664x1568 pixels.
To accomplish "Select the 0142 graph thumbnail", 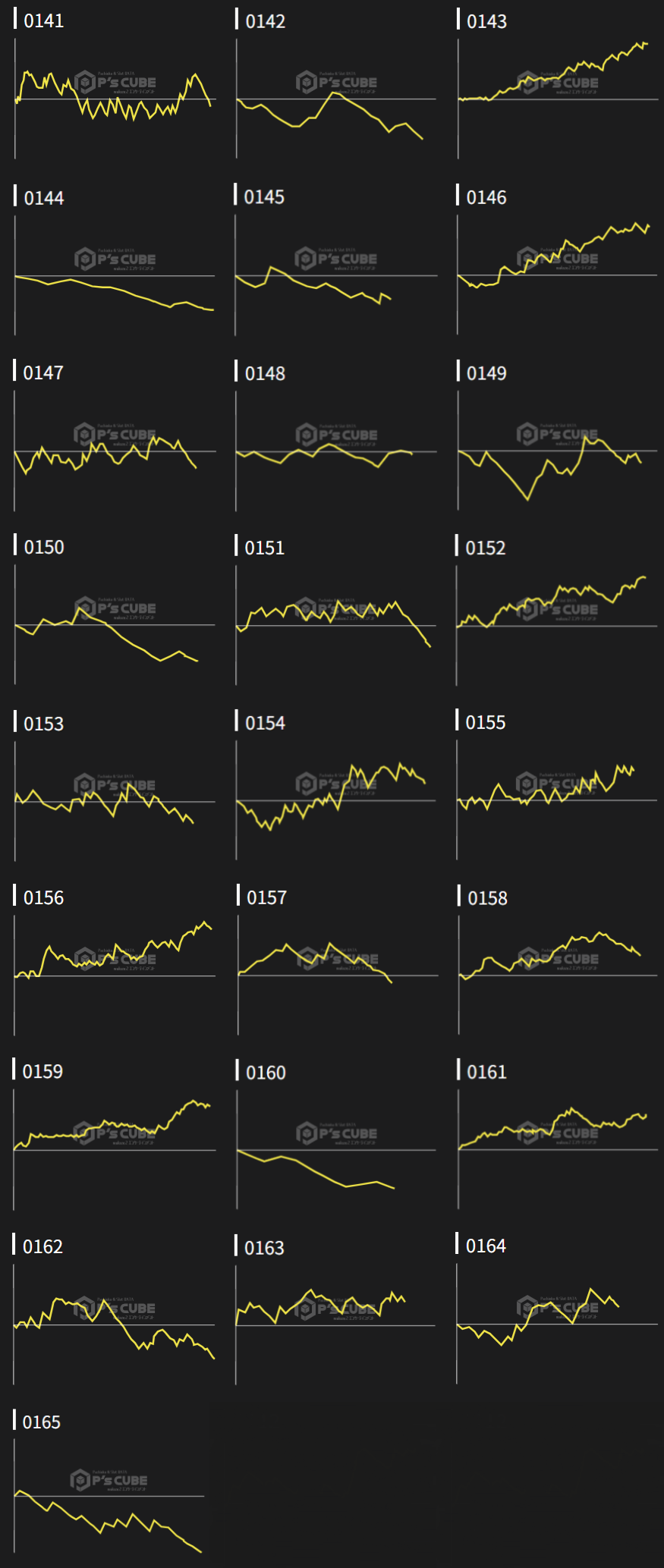I will (336, 99).
